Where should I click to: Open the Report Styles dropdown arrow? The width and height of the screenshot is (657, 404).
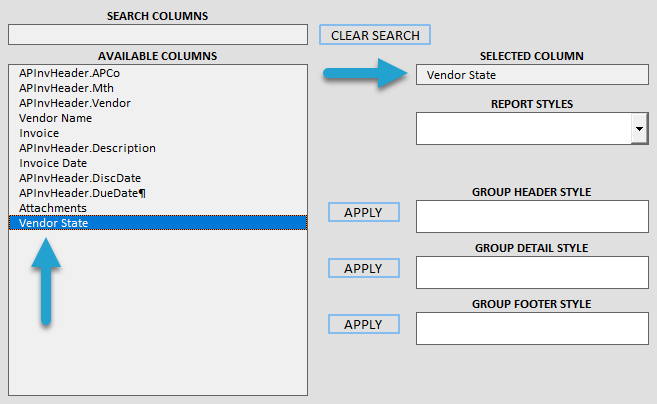click(x=639, y=129)
